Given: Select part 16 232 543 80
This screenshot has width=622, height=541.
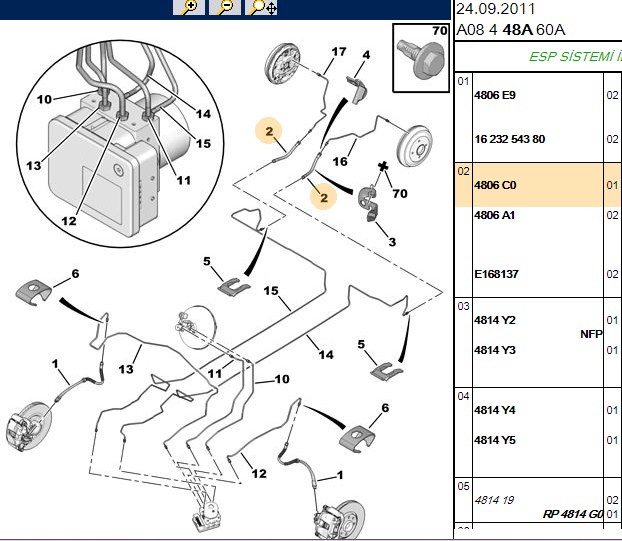Looking at the screenshot, I should pos(510,139).
